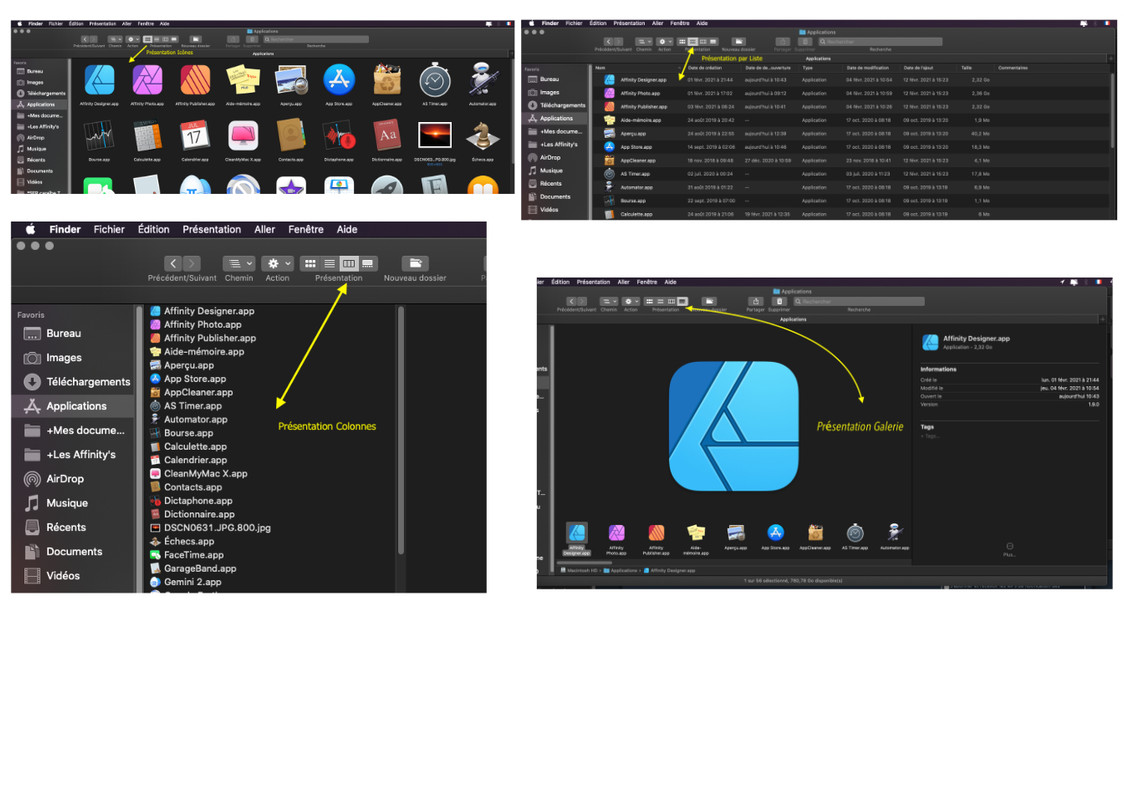Select the Automator.app robot icon in the icon grid
1124x800 pixels.
pyautogui.click(x=482, y=79)
